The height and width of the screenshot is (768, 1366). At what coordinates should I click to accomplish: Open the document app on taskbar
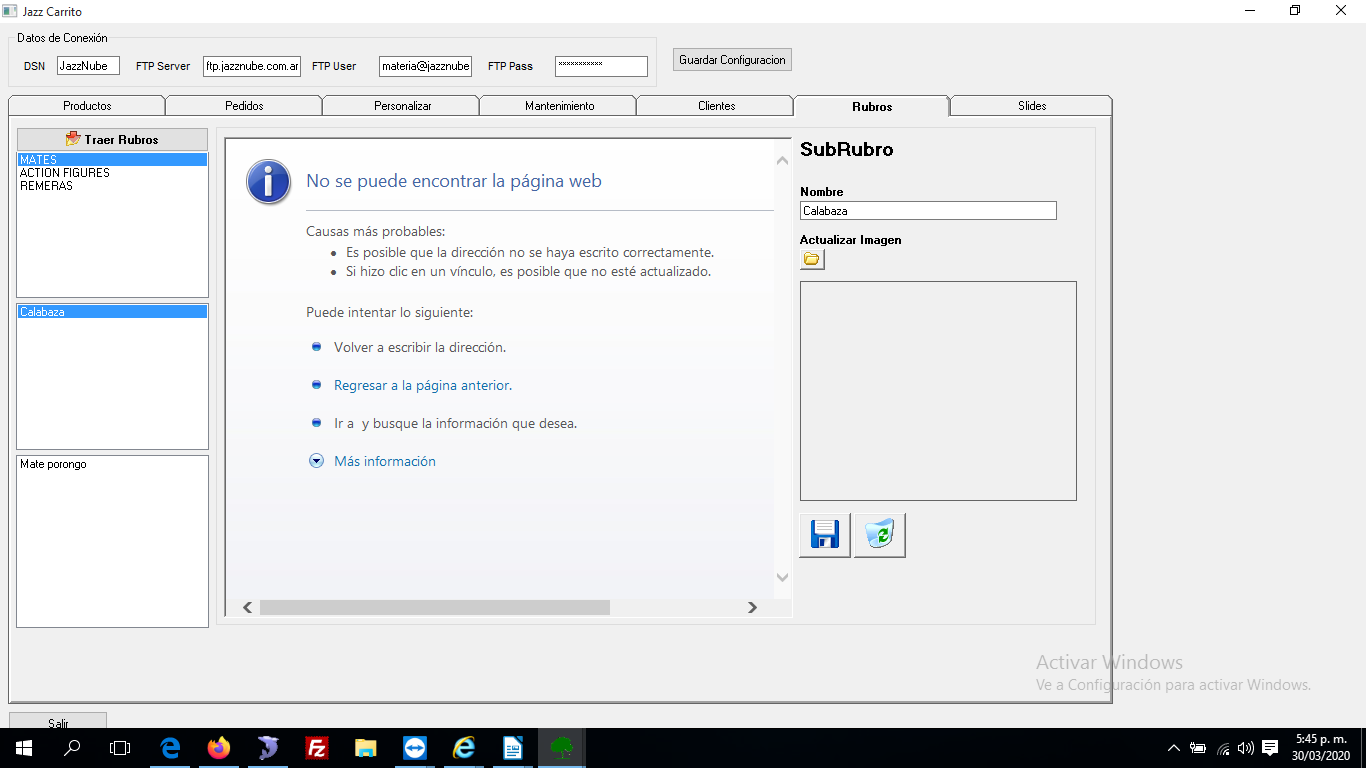point(513,747)
